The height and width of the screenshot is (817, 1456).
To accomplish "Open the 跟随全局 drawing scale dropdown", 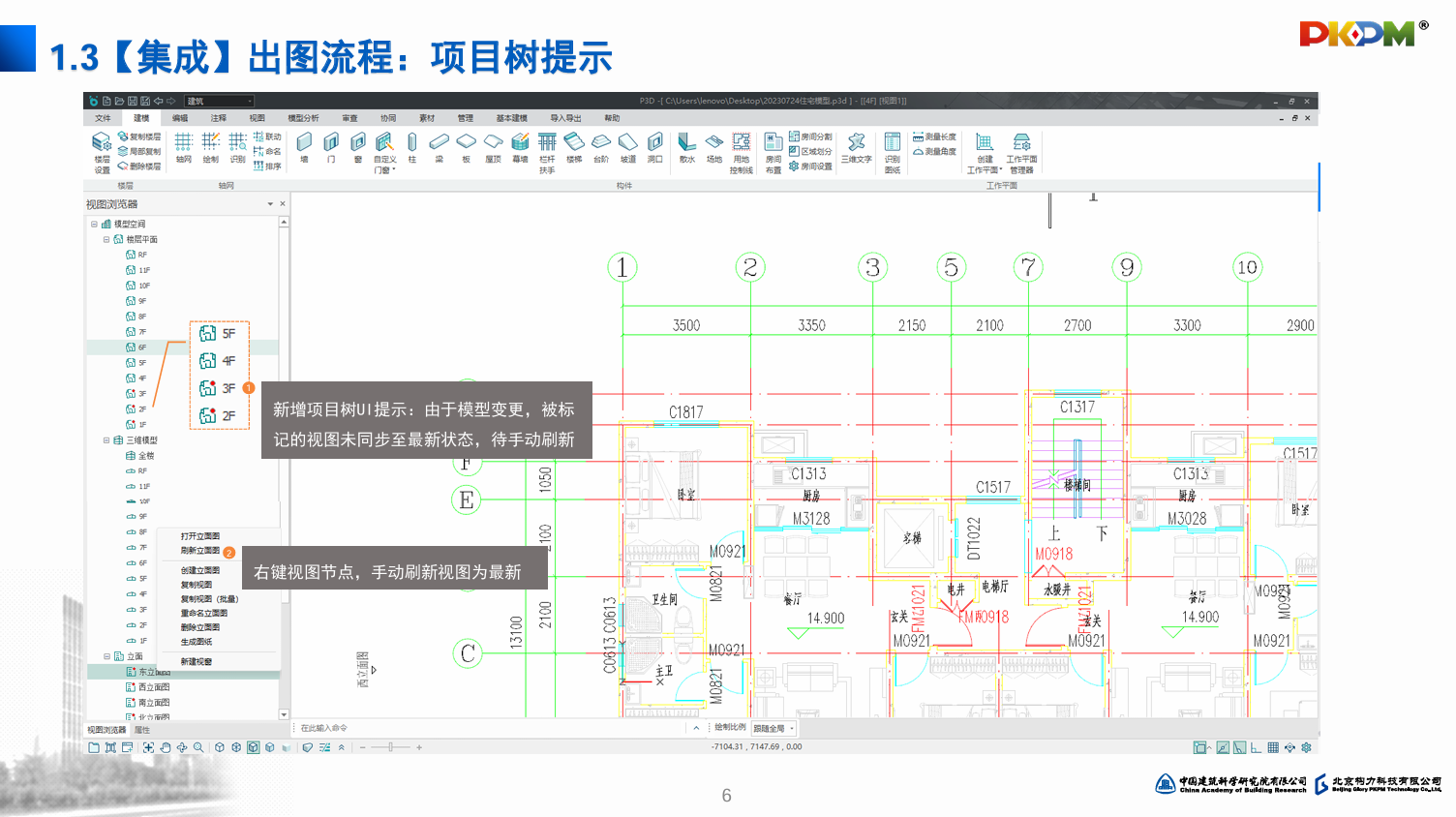I will 773,728.
